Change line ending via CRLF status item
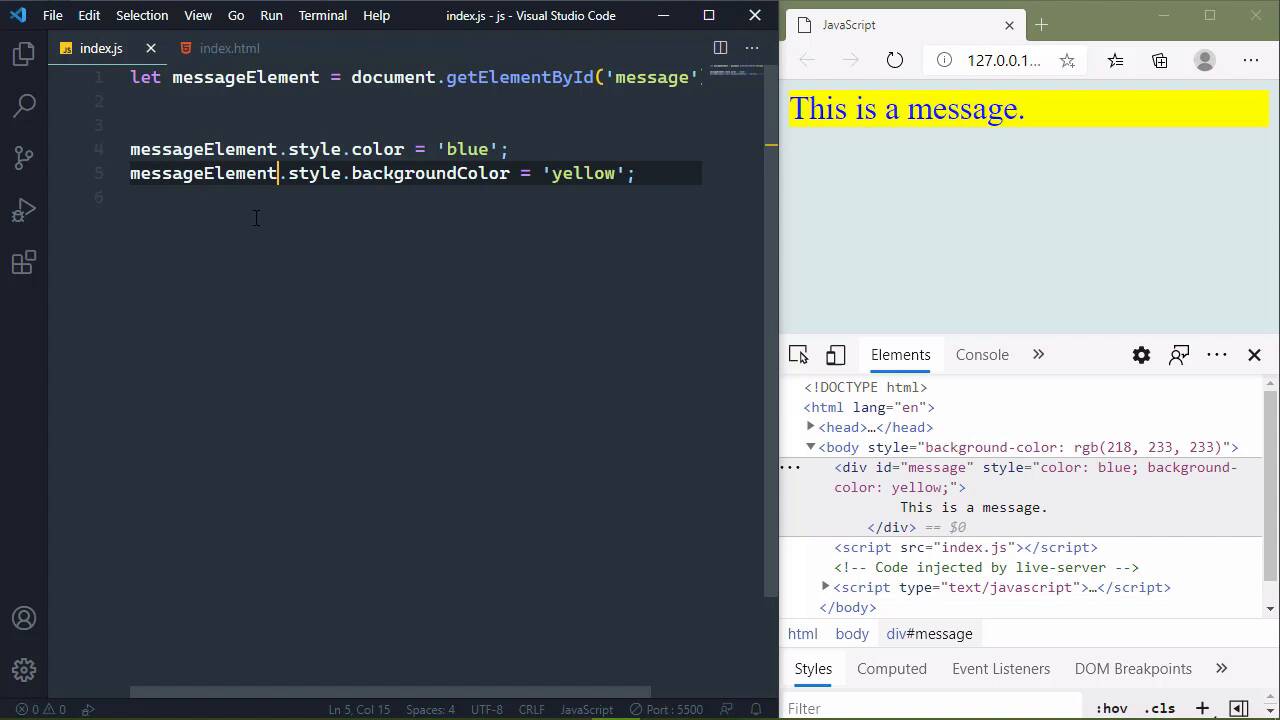 530,710
